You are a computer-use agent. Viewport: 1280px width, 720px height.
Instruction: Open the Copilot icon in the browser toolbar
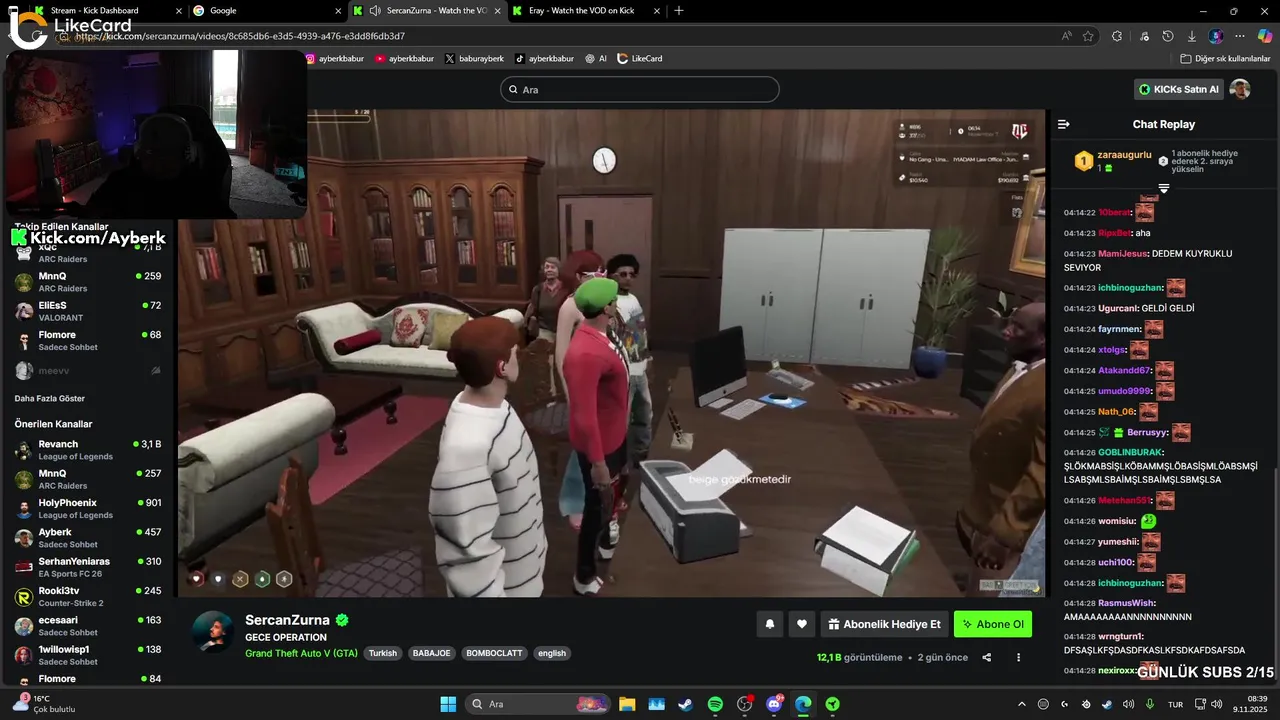(1265, 36)
